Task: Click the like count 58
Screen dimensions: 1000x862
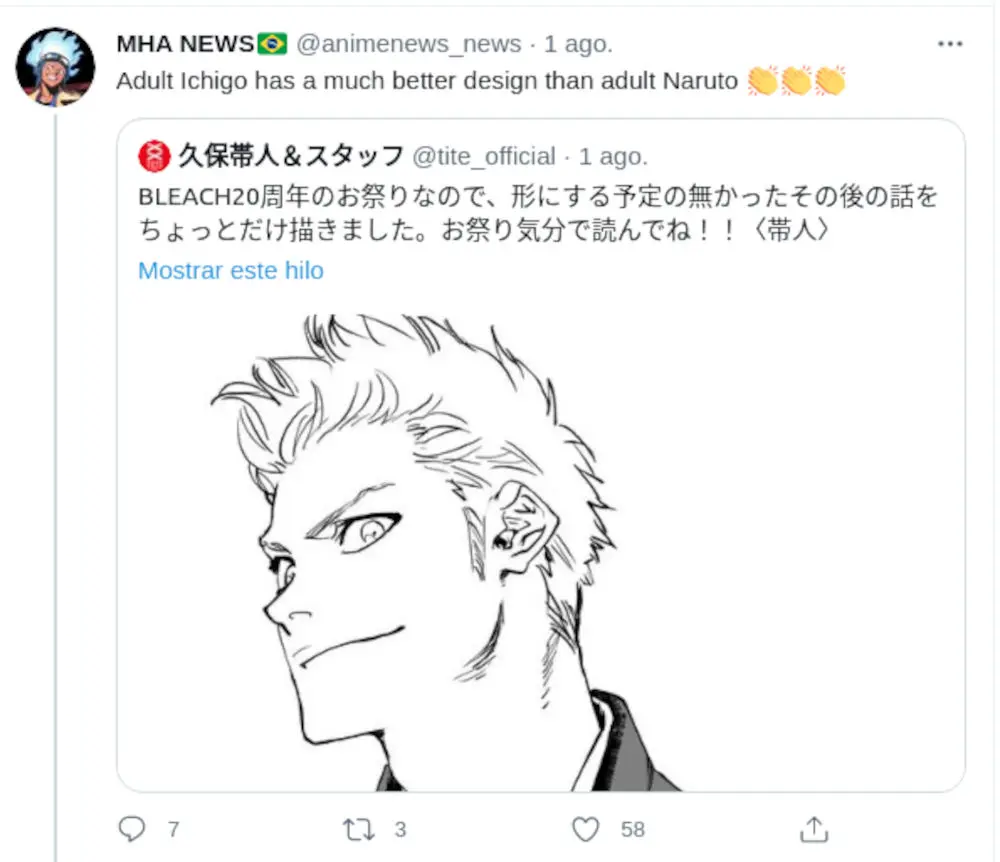Action: 633,829
